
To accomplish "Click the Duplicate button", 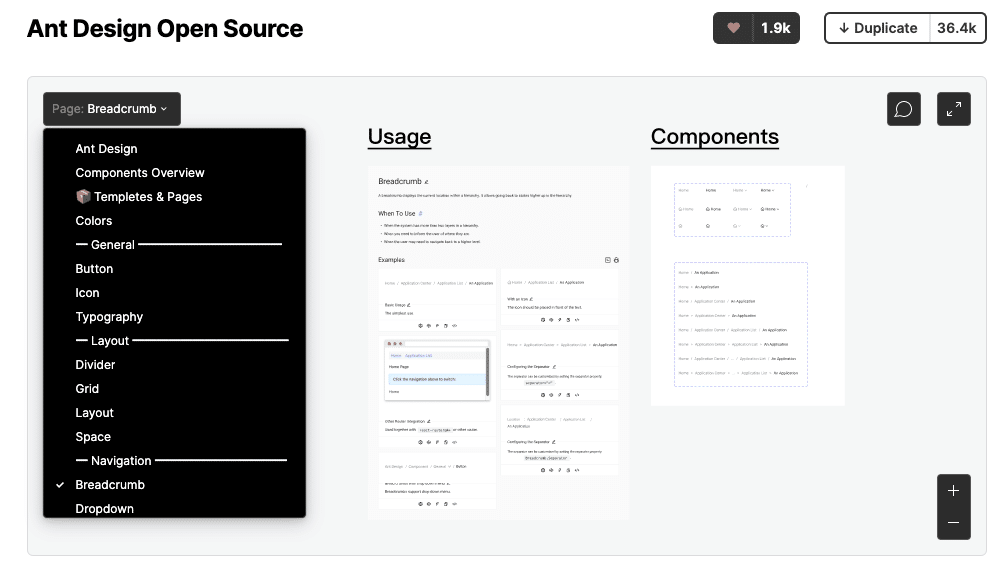I will pos(877,28).
